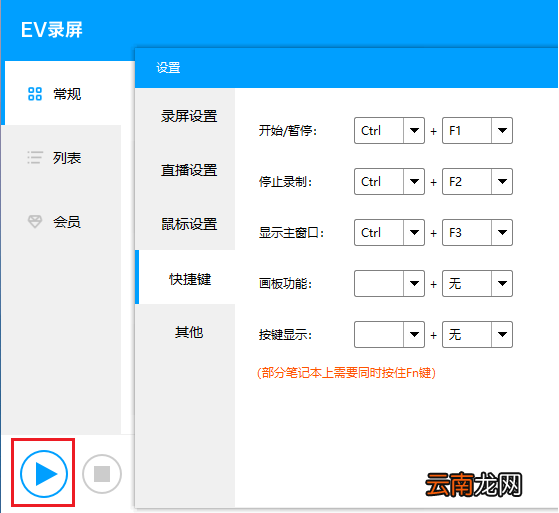The width and height of the screenshot is (559, 513).
Task: Switch to 直播设置 settings section
Action: (x=185, y=170)
